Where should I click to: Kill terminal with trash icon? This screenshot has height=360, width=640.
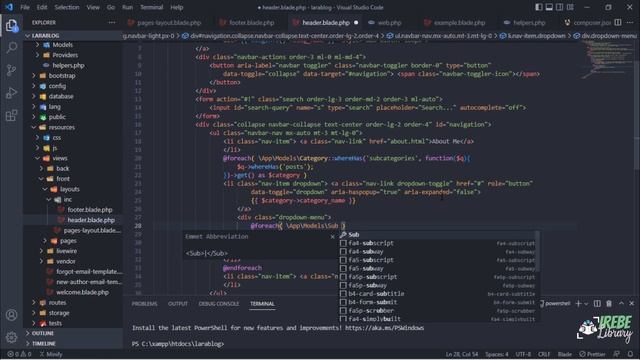tap(609, 303)
